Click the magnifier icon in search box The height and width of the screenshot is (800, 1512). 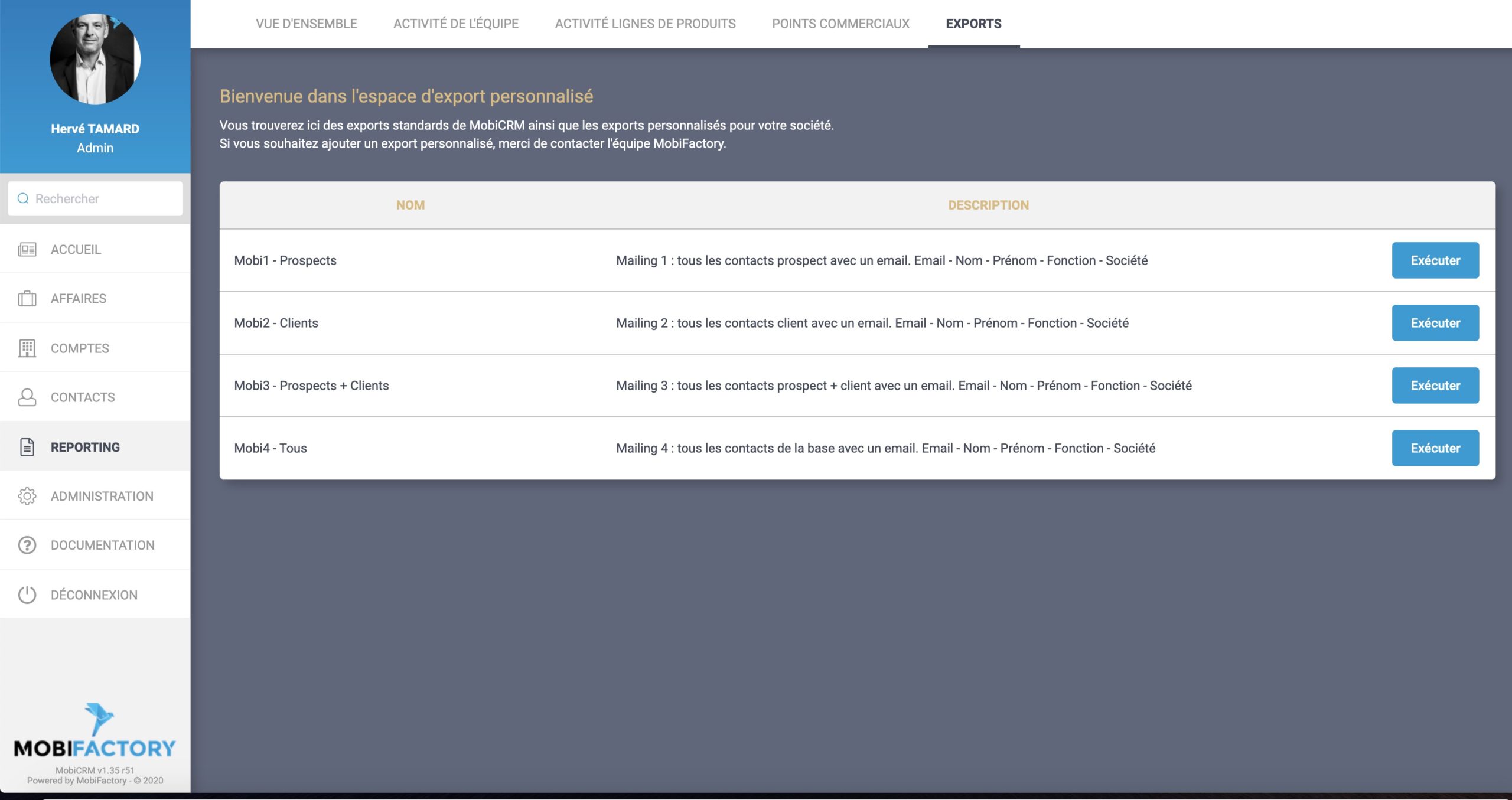click(23, 198)
